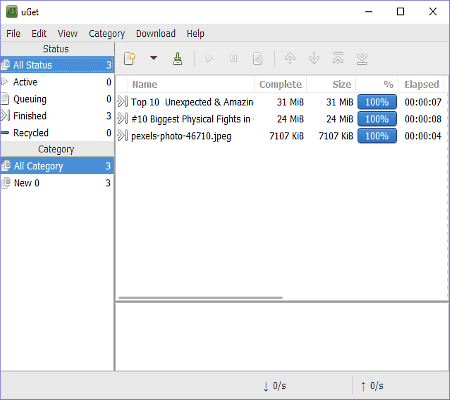Click the Pause toolbar icon
This screenshot has height=400, width=450.
point(233,59)
